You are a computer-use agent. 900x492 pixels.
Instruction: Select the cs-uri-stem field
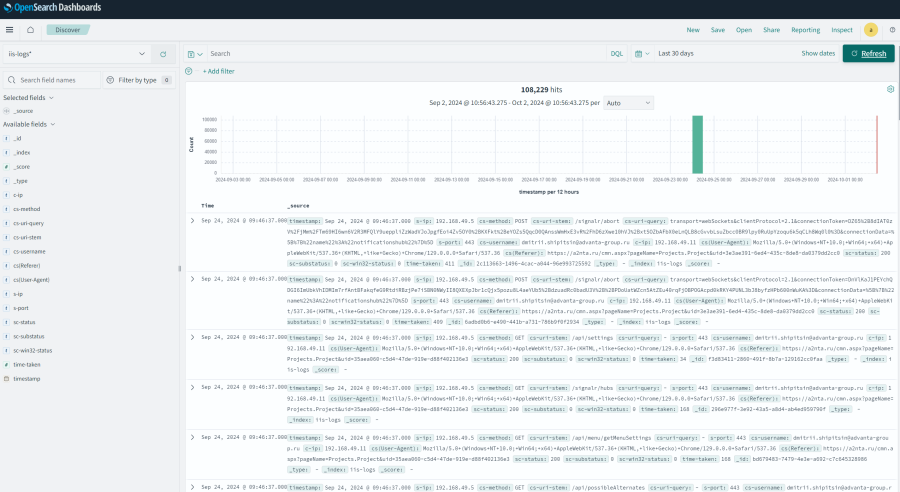click(x=27, y=237)
